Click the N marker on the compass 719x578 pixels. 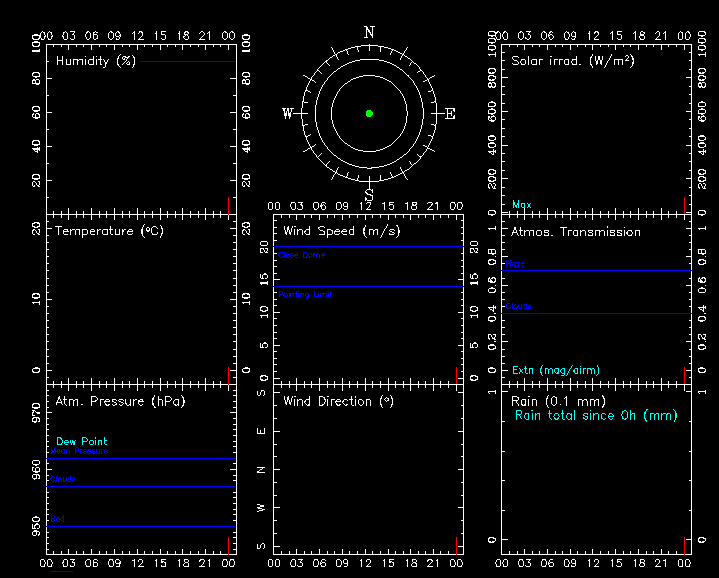tap(369, 32)
